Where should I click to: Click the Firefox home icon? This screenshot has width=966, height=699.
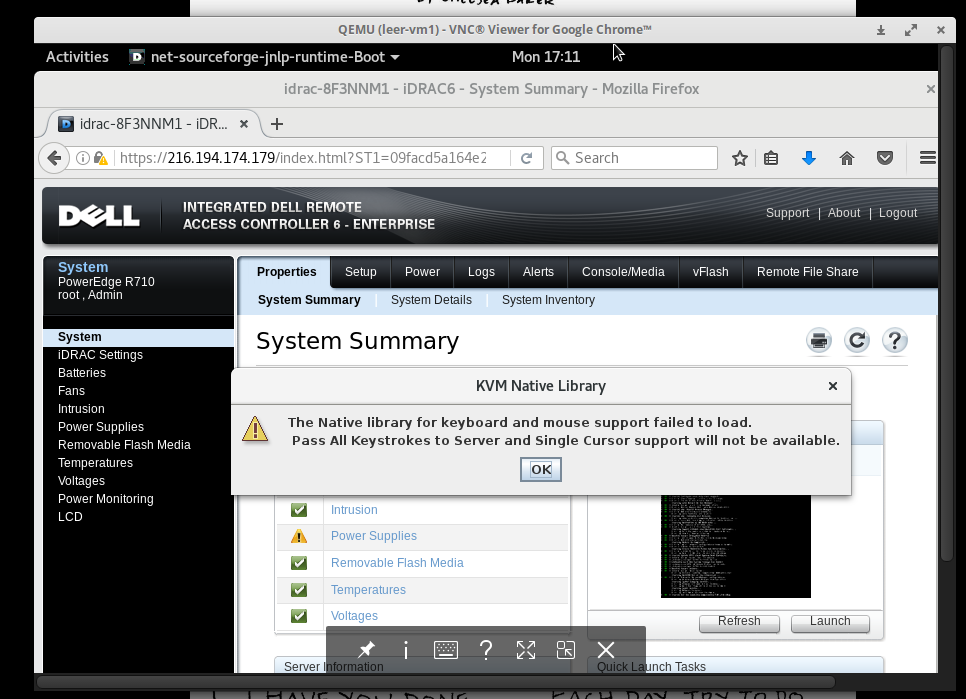point(847,158)
